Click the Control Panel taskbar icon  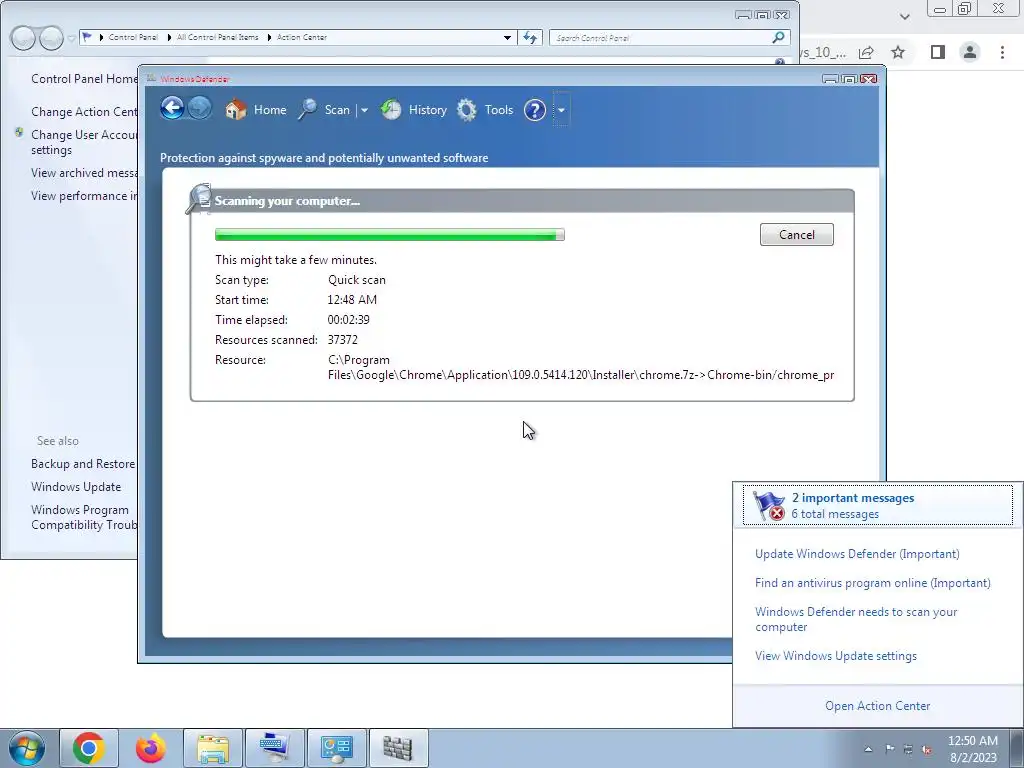(336, 748)
